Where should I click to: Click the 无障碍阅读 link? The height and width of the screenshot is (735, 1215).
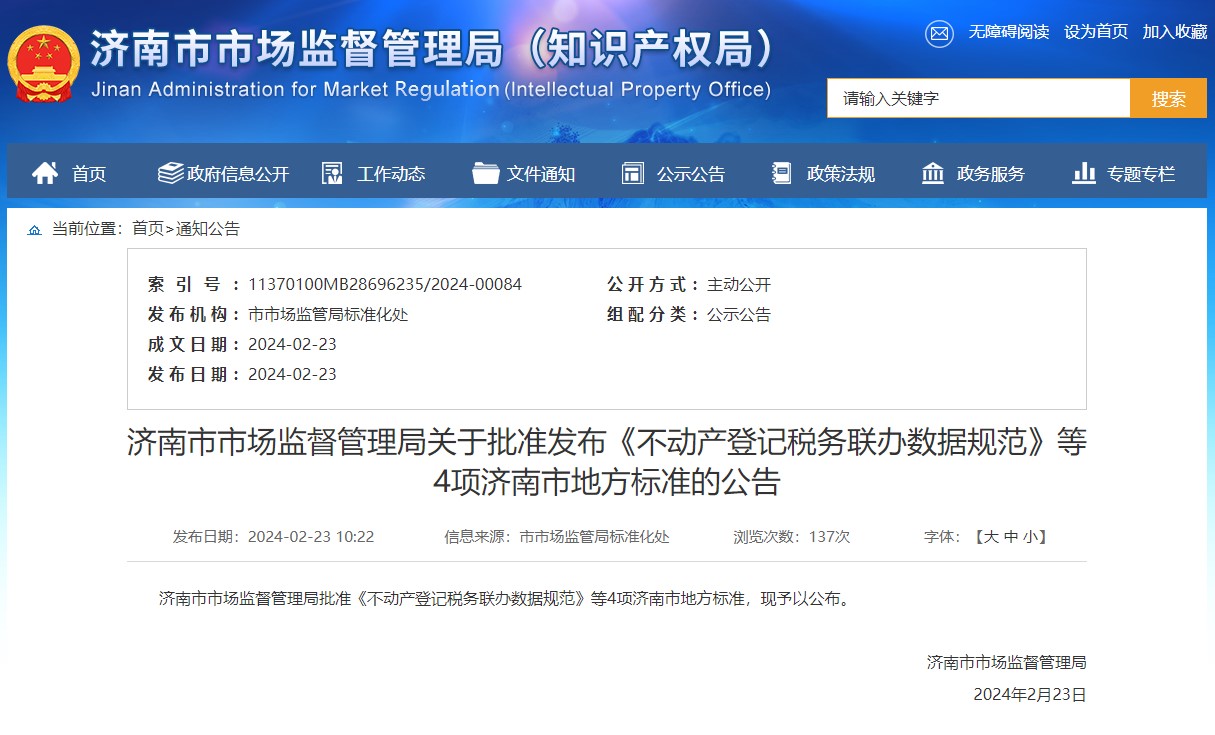1008,32
